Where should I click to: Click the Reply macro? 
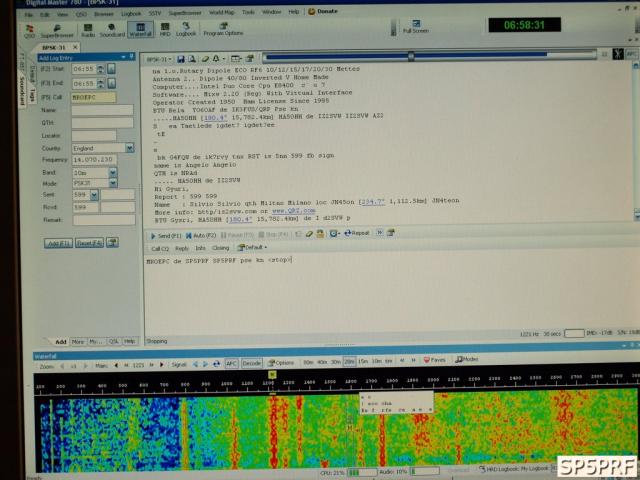pos(182,248)
